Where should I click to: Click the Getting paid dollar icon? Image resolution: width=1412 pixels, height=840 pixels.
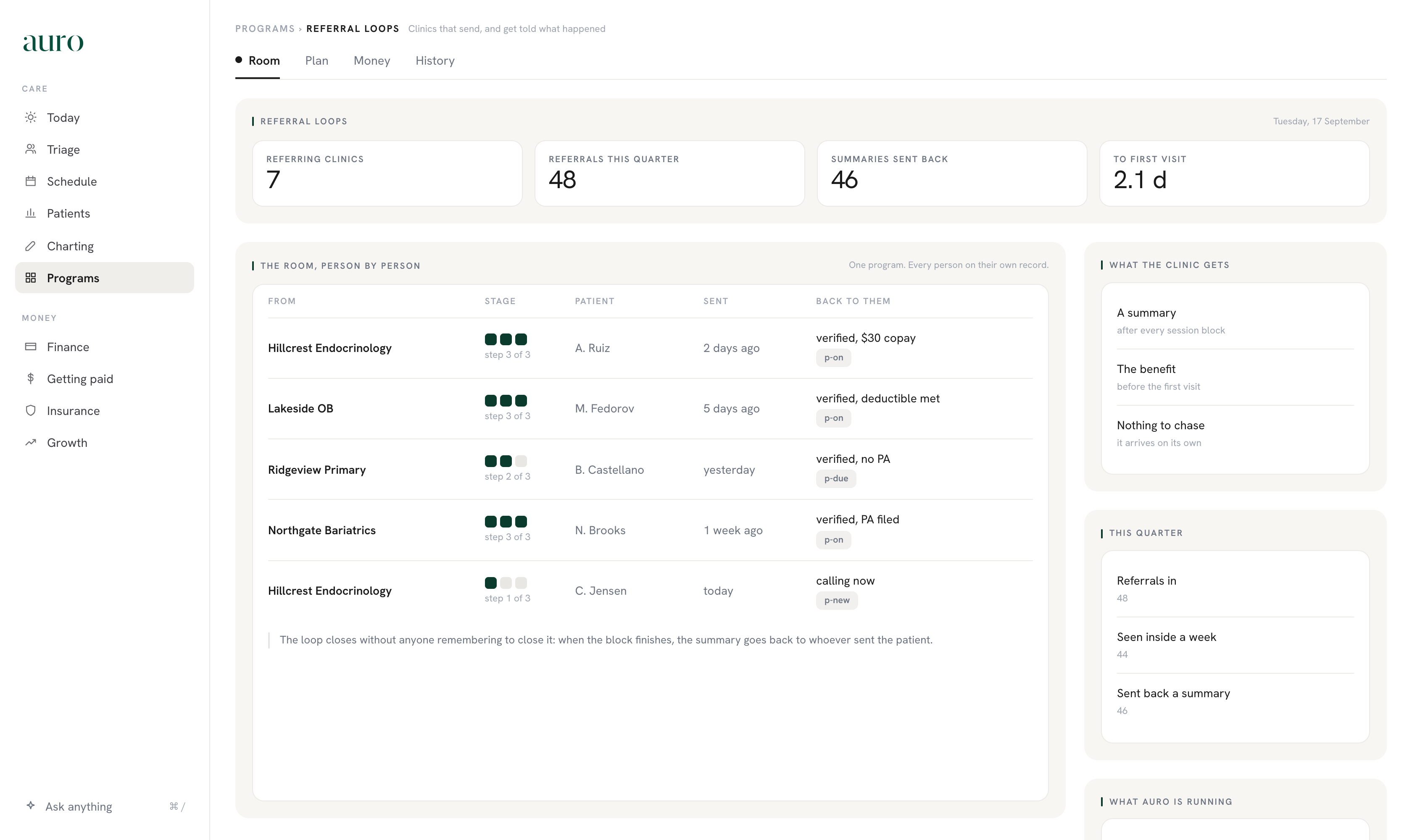pos(31,378)
